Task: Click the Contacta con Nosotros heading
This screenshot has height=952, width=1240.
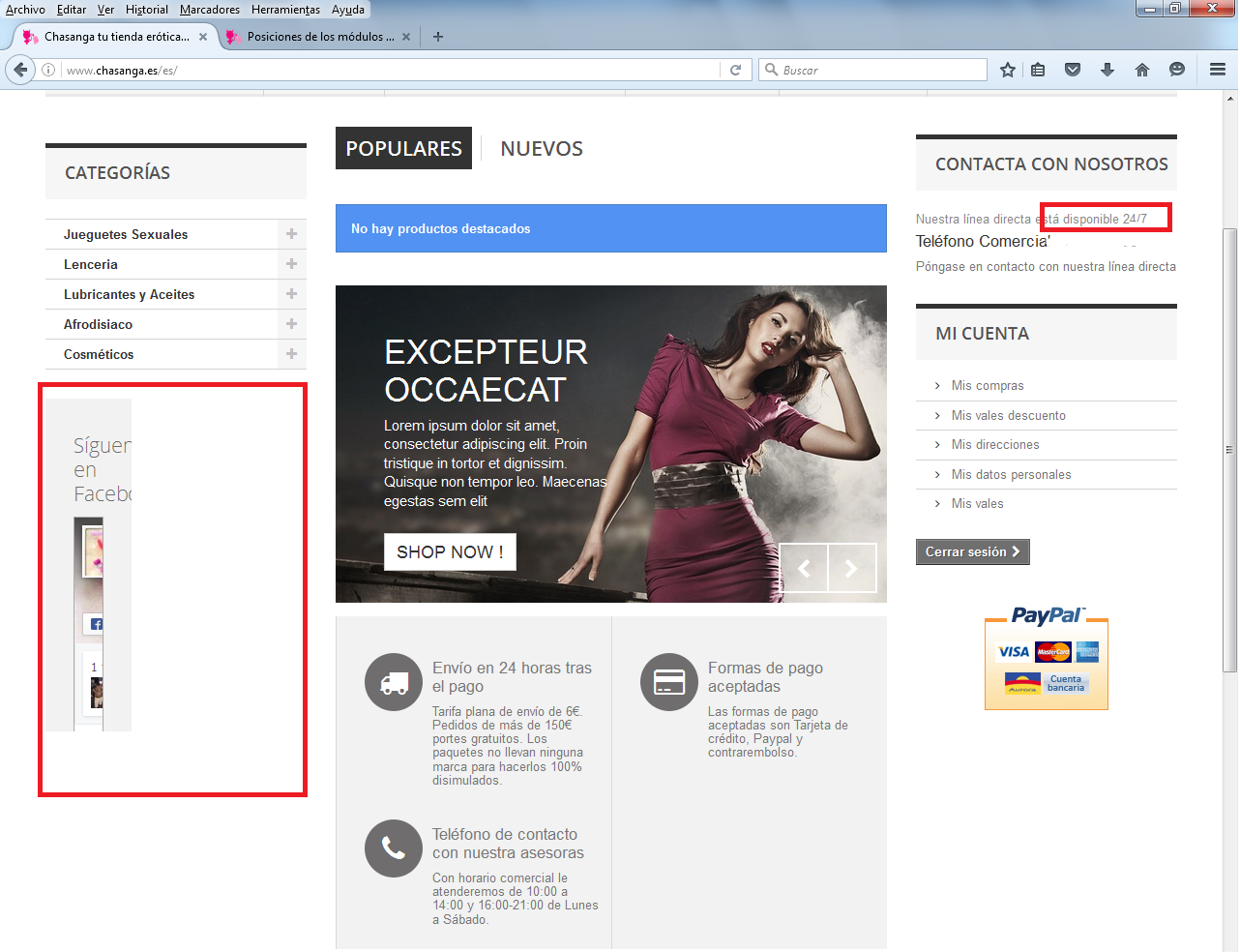Action: coord(1051,164)
